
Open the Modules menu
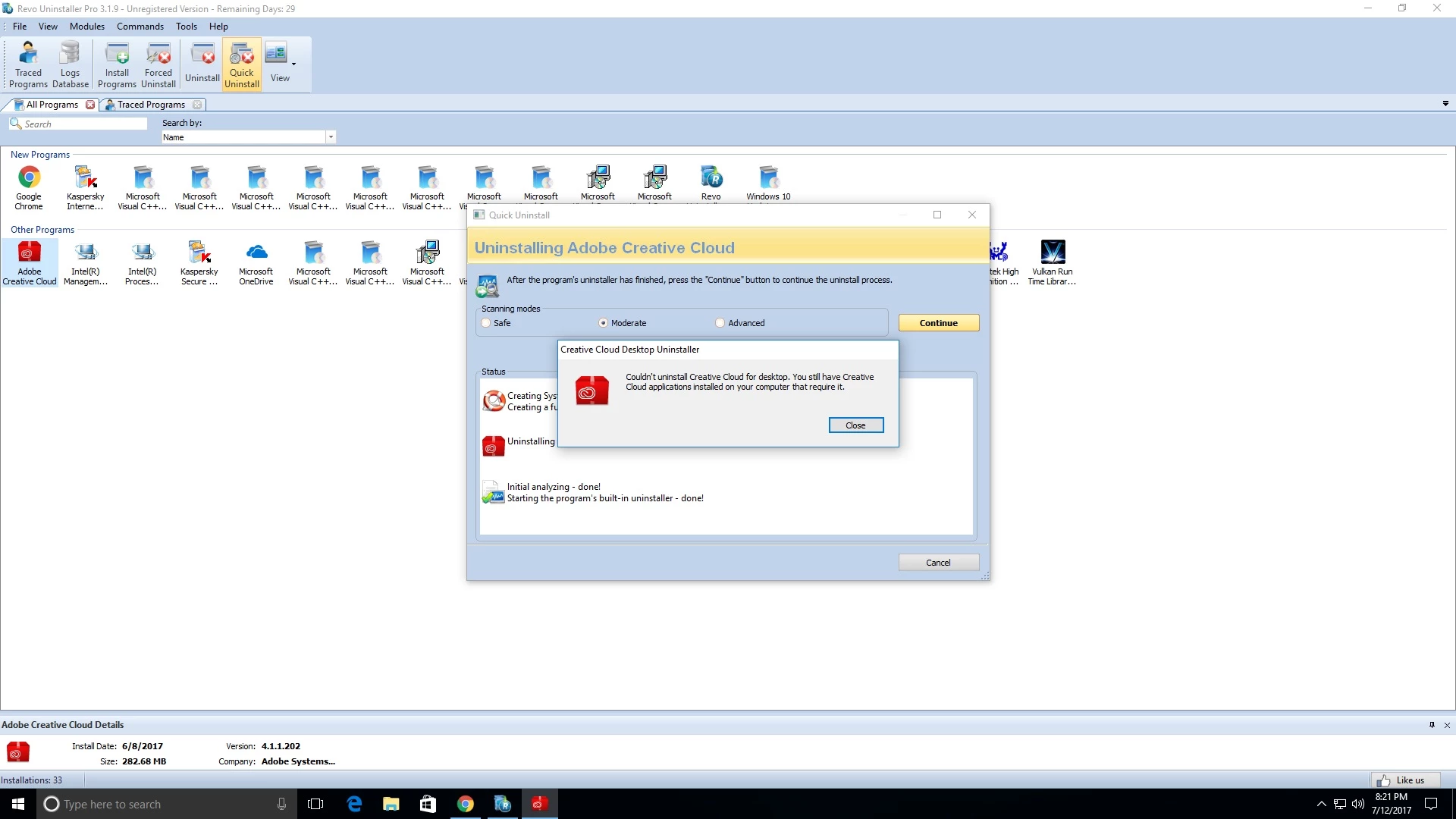tap(87, 27)
